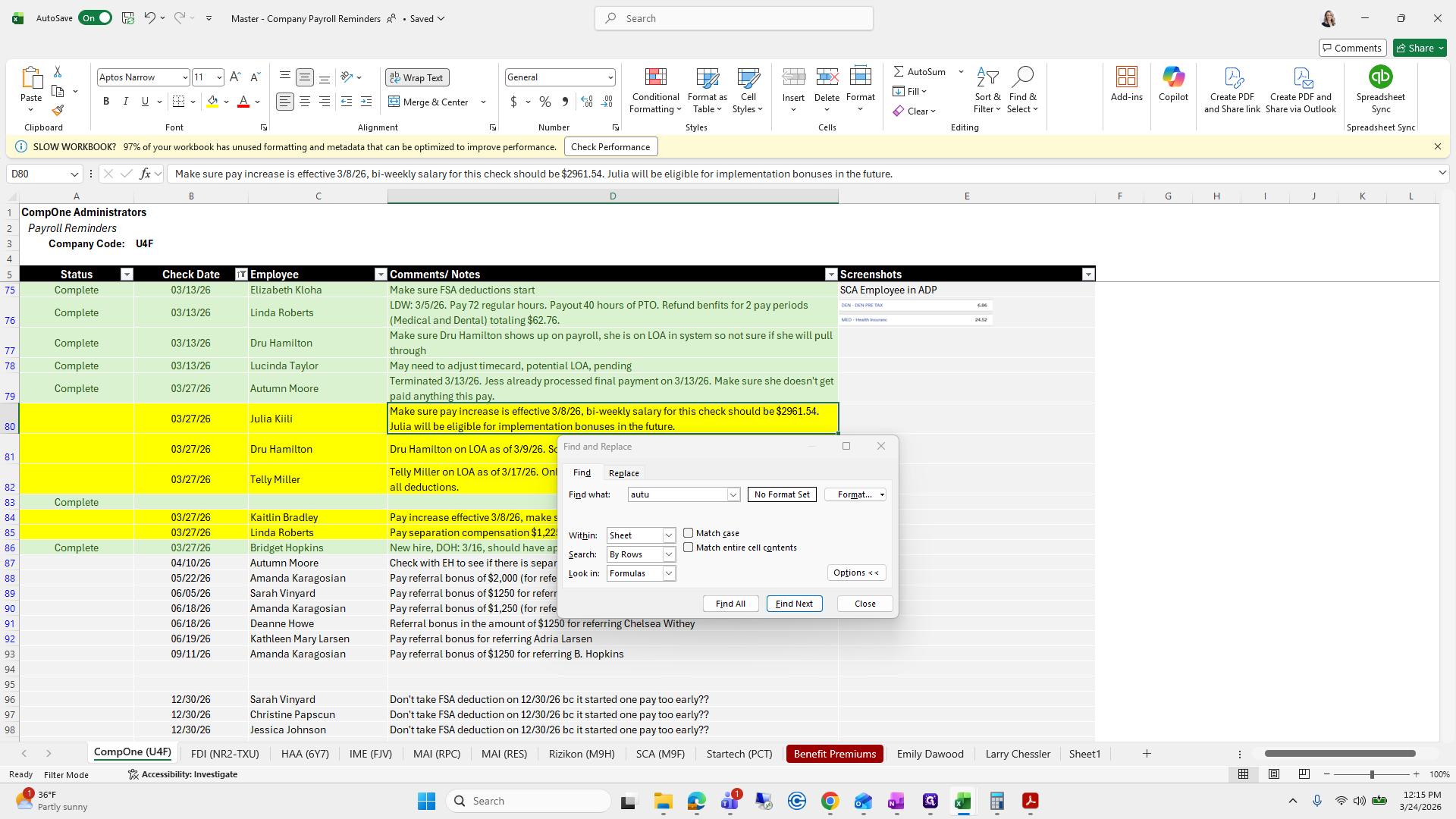Click inside the Find what field
Screen dimensions: 1456x819
point(679,494)
